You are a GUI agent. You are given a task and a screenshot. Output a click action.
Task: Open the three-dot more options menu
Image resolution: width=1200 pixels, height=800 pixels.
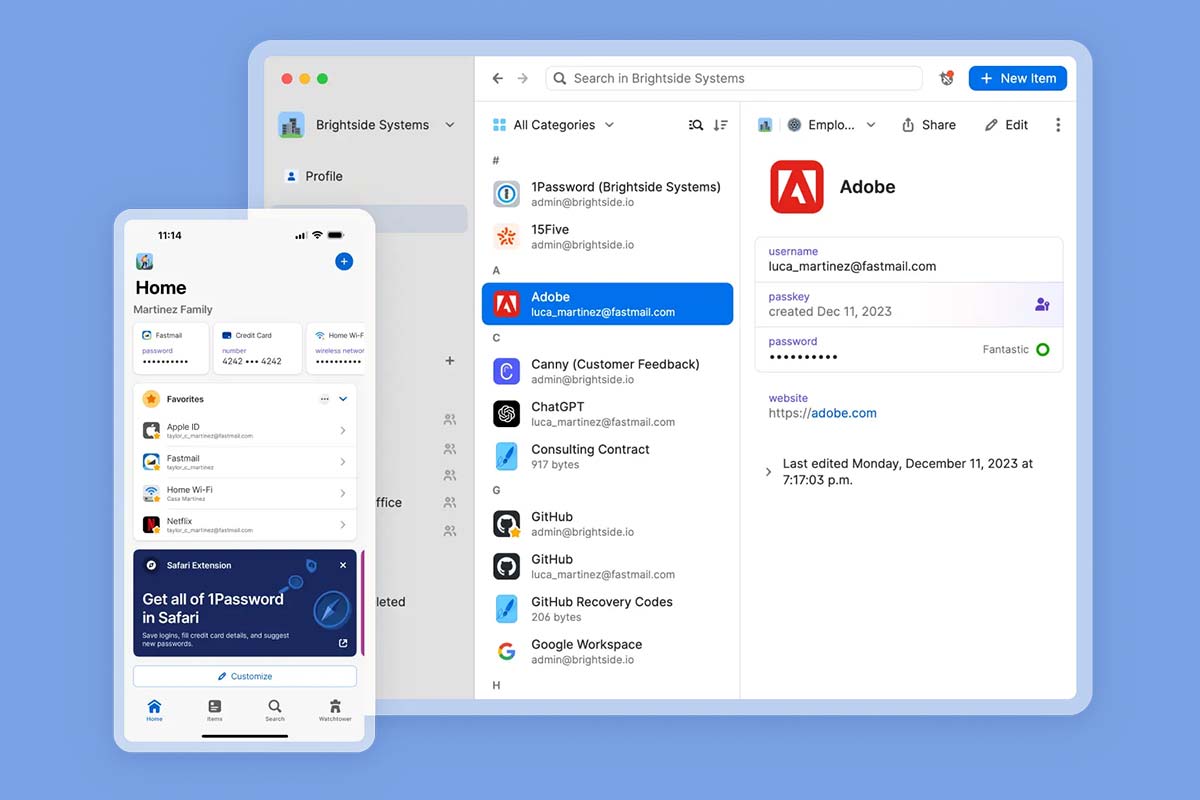pos(1058,125)
